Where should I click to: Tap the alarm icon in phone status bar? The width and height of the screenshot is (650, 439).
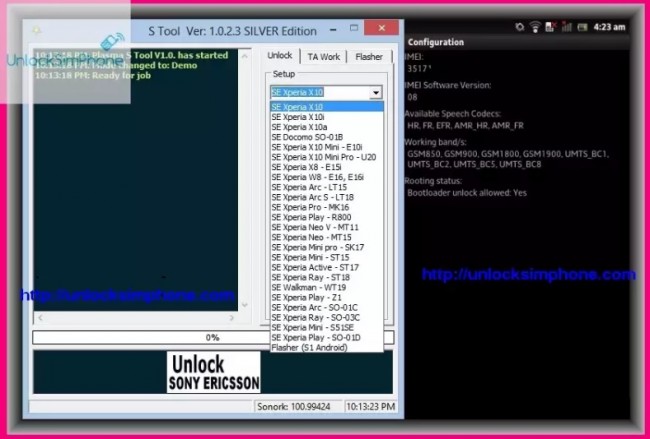[519, 27]
